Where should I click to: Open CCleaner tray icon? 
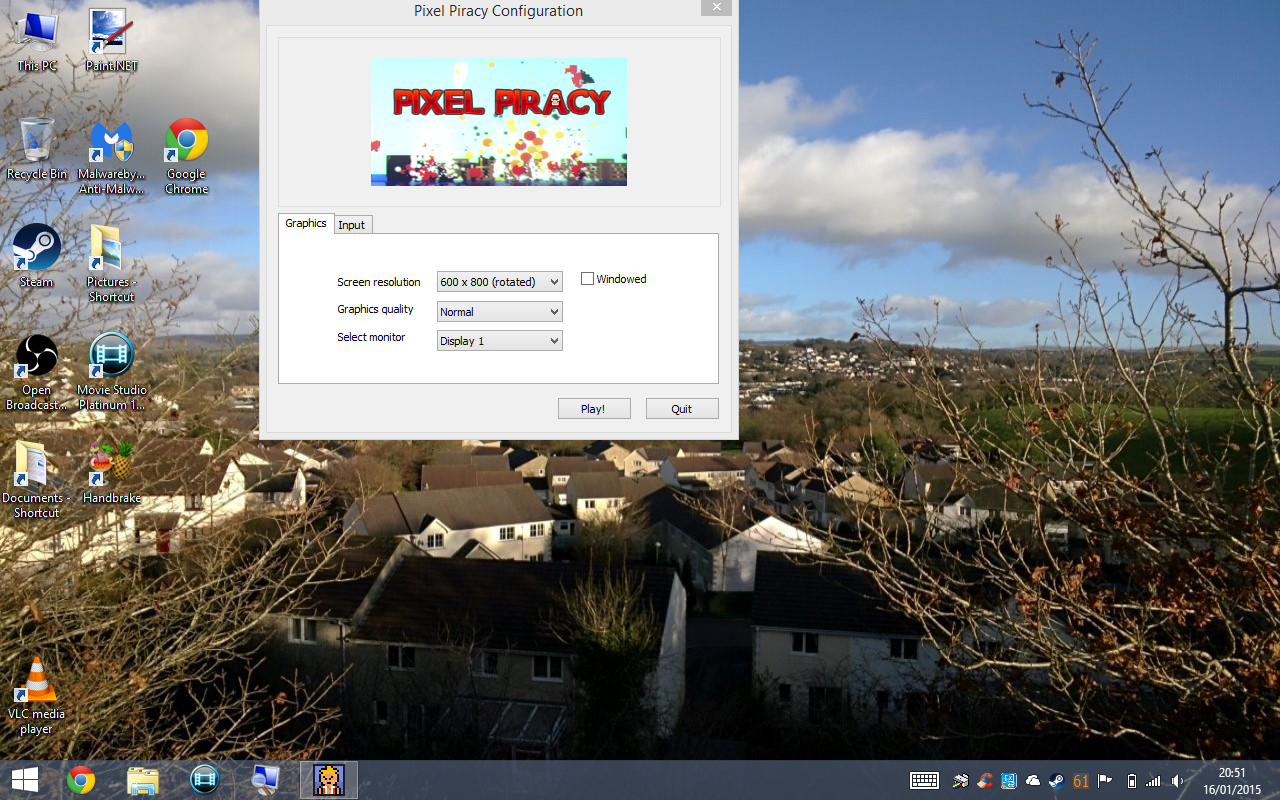pyautogui.click(x=985, y=781)
